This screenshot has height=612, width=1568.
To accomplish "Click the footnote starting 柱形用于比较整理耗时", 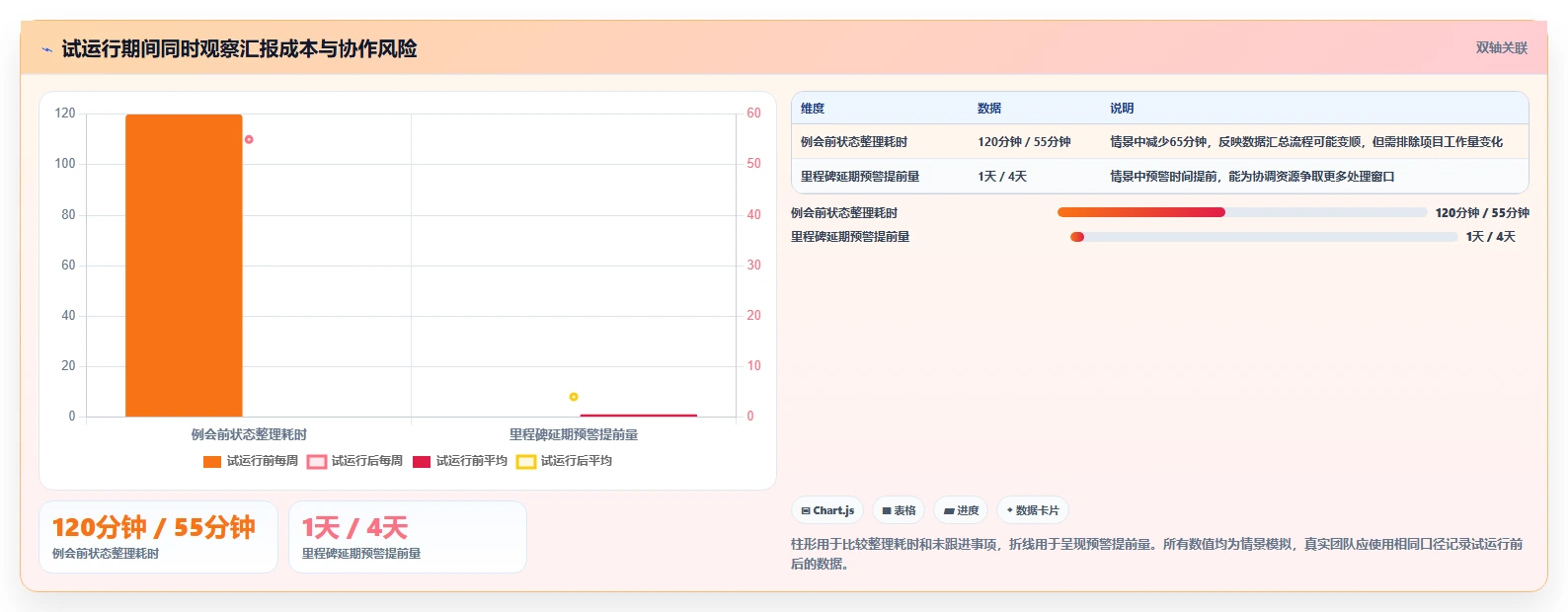I will [x=1157, y=554].
